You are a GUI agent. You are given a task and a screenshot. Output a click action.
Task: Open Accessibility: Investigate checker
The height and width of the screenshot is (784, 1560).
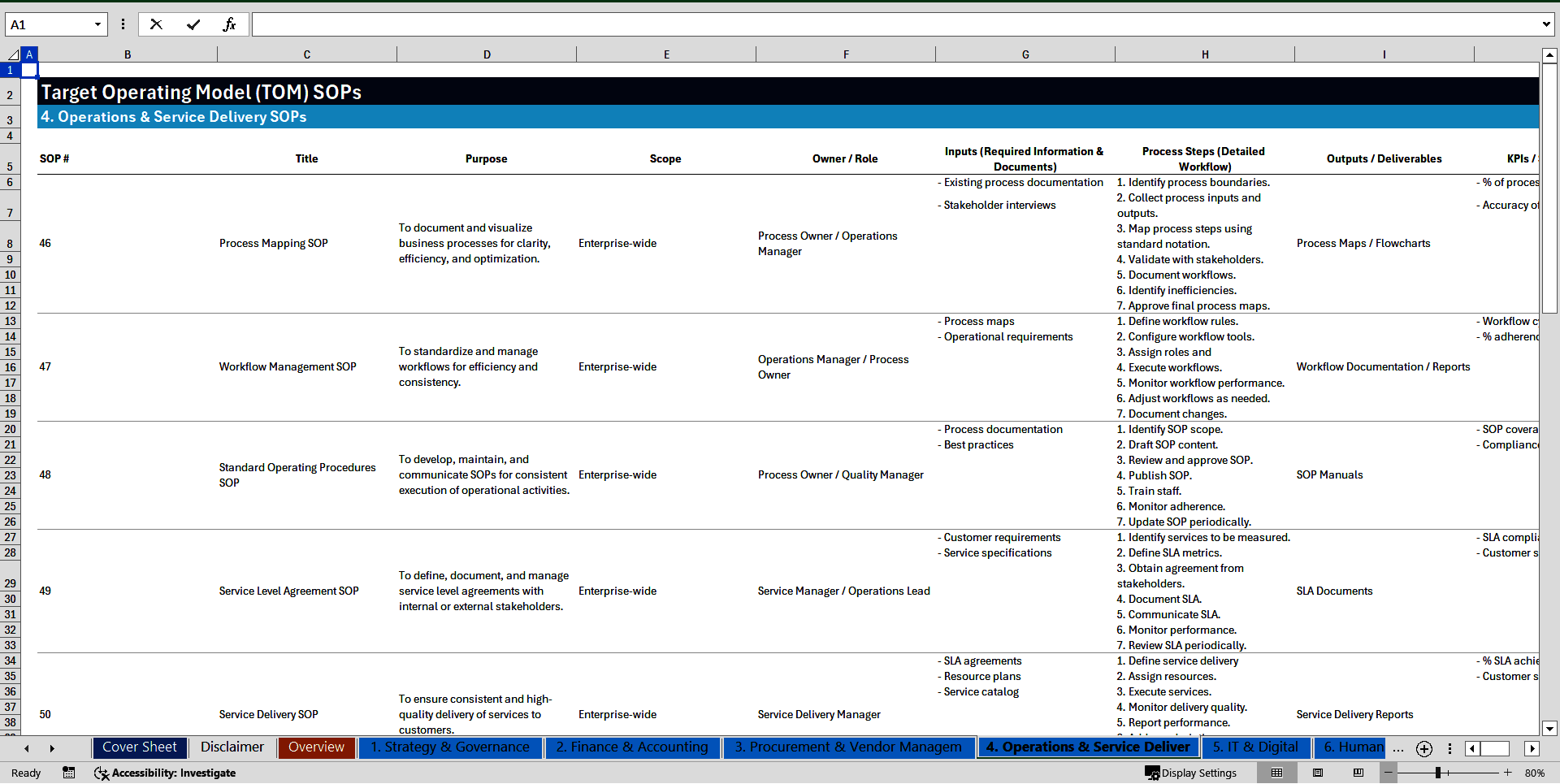point(165,773)
